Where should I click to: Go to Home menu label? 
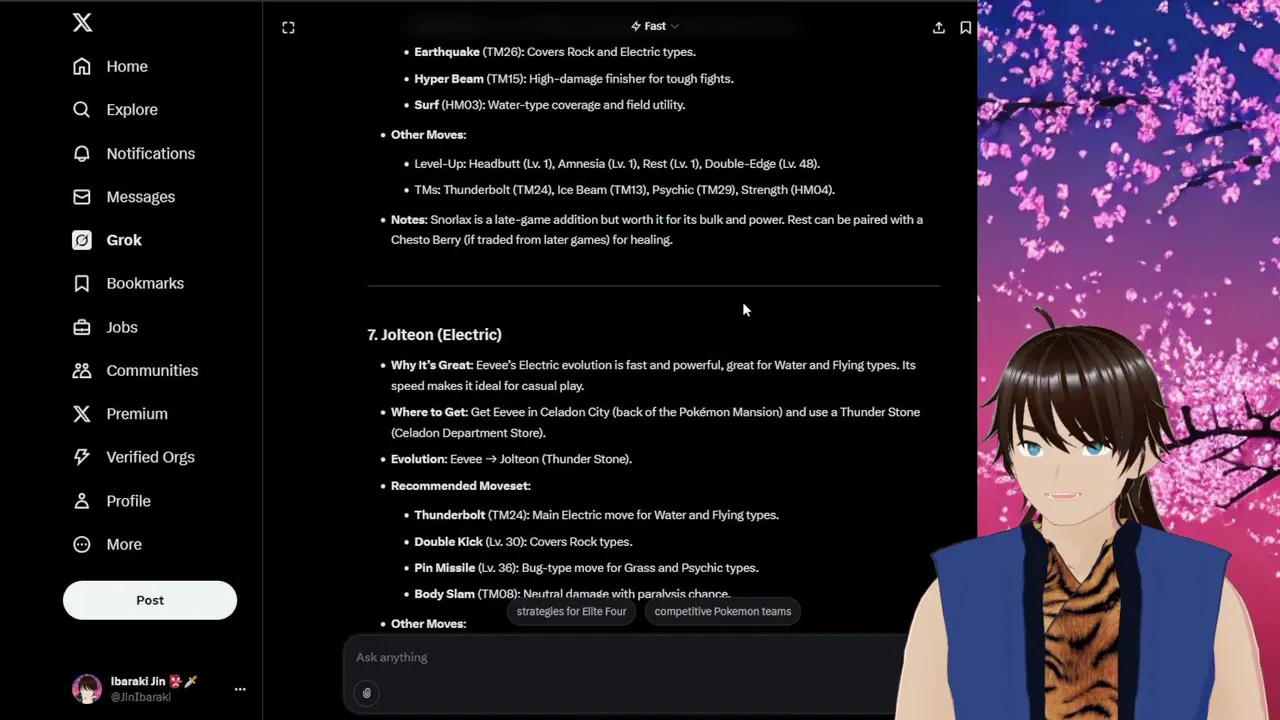(x=127, y=66)
